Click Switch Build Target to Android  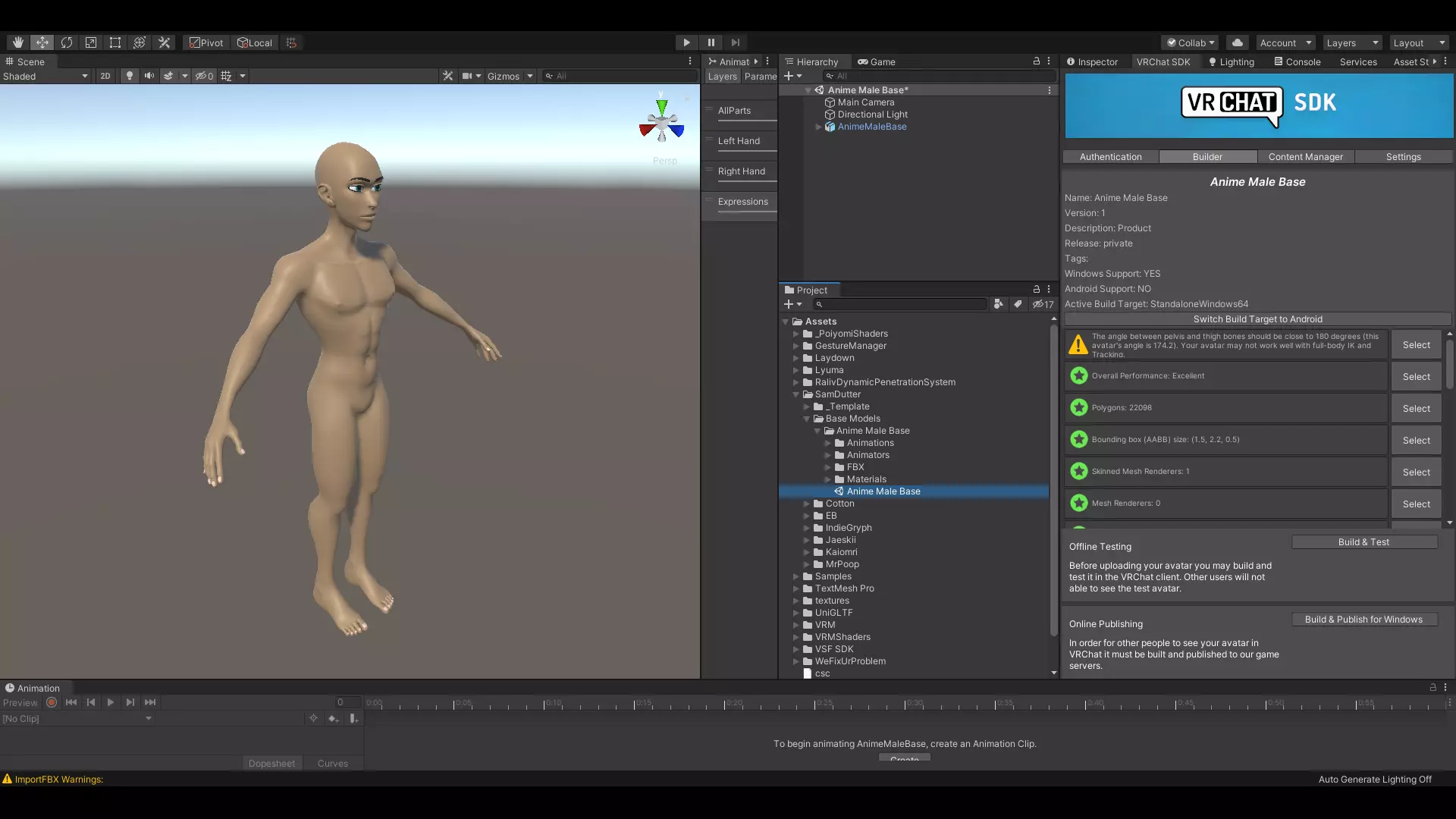click(x=1257, y=319)
